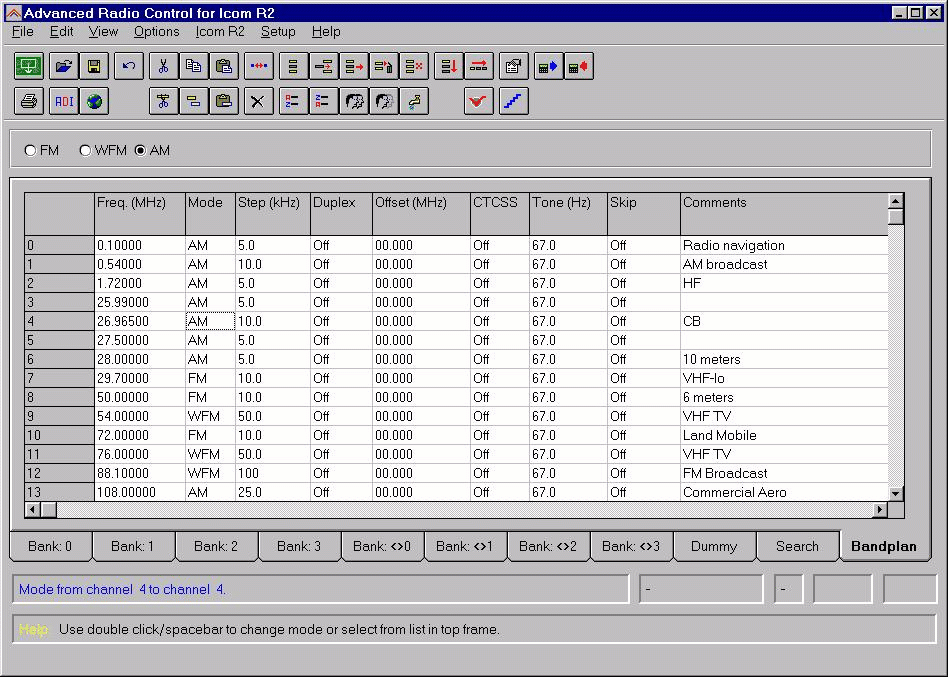Sort ascending with the A-Z icon
948x677 pixels.
tap(294, 101)
